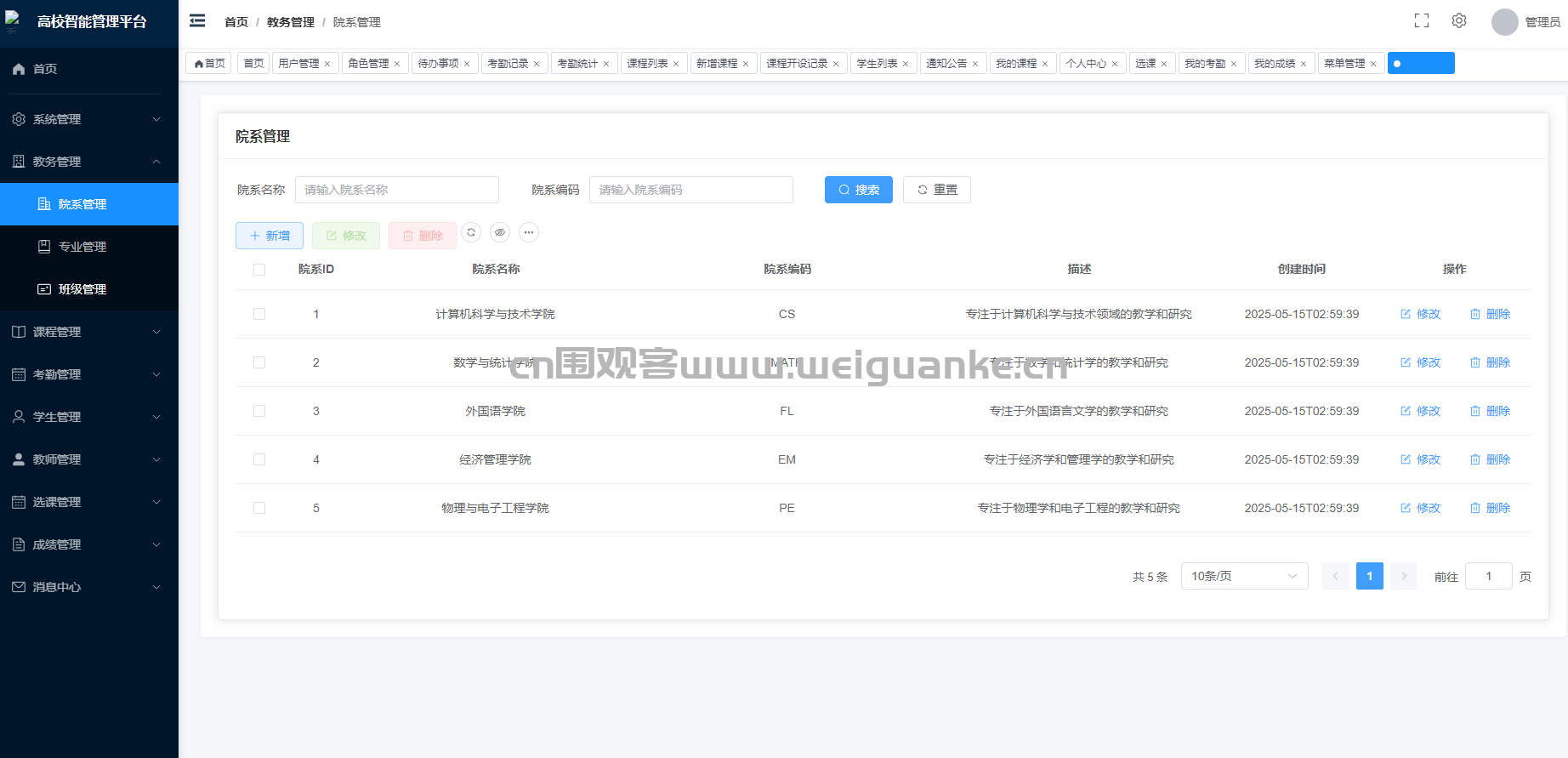Toggle fullscreen mode icon
The width and height of the screenshot is (1568, 758).
[x=1421, y=21]
